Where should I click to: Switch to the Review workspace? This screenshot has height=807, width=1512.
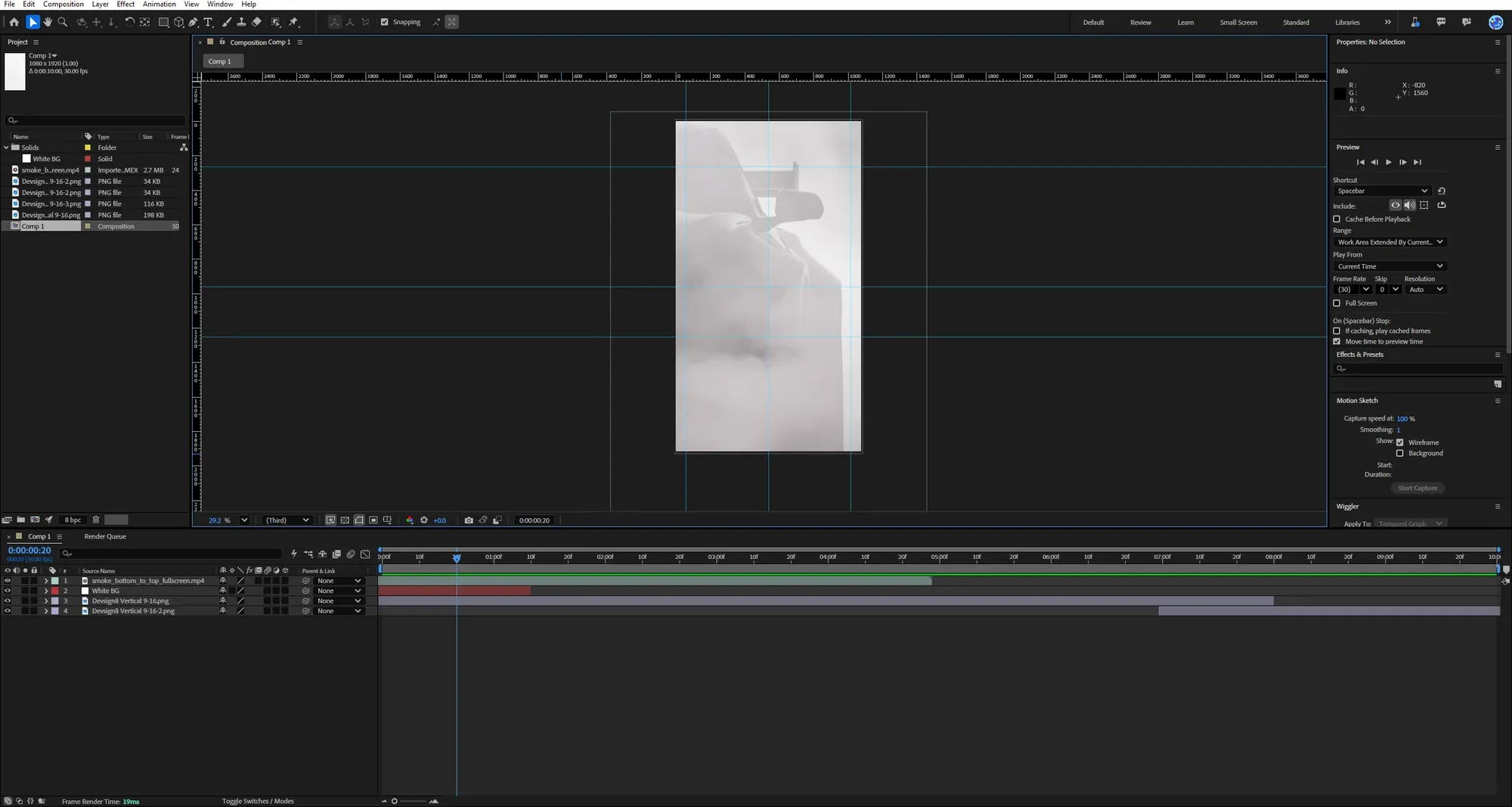click(1140, 22)
